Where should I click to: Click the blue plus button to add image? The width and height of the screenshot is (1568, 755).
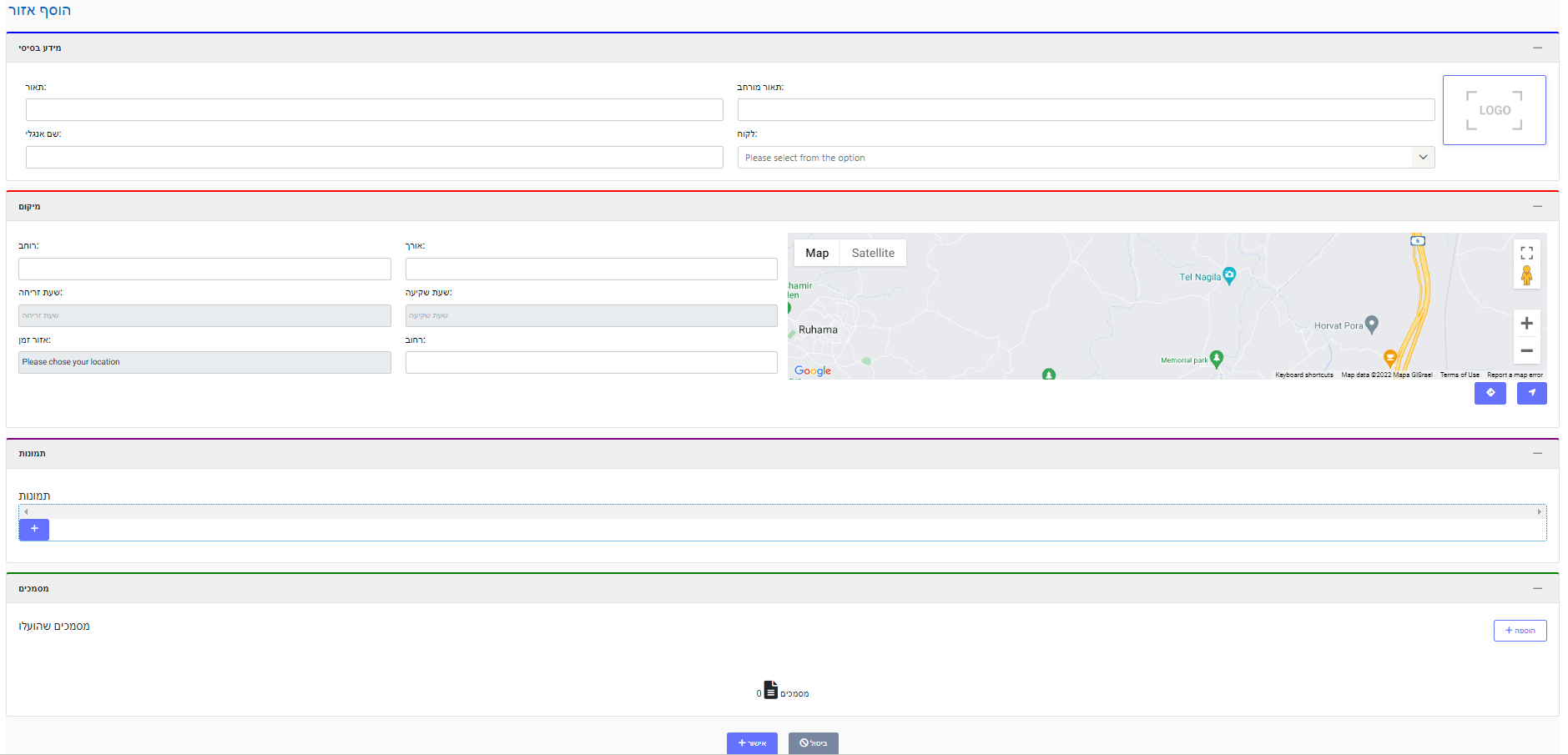[x=34, y=529]
